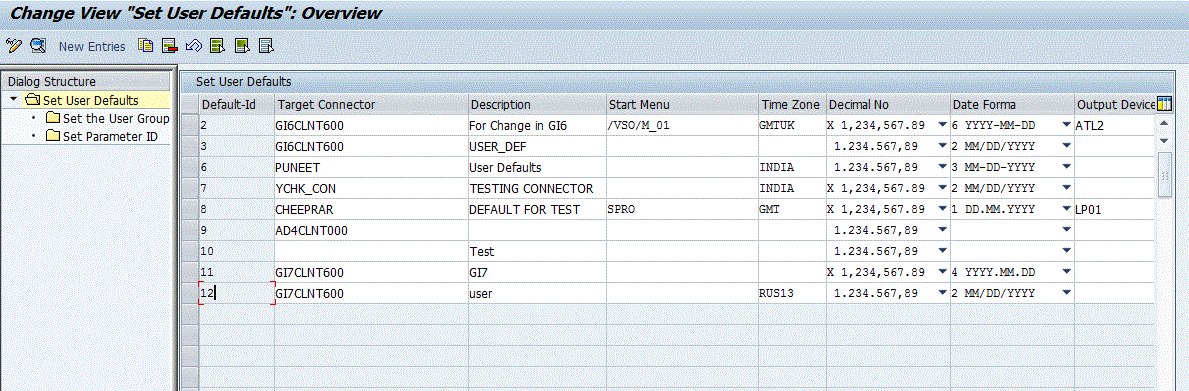Open Decimal No dropdown for USER_DEF row
The image size is (1189, 391).
click(942, 146)
